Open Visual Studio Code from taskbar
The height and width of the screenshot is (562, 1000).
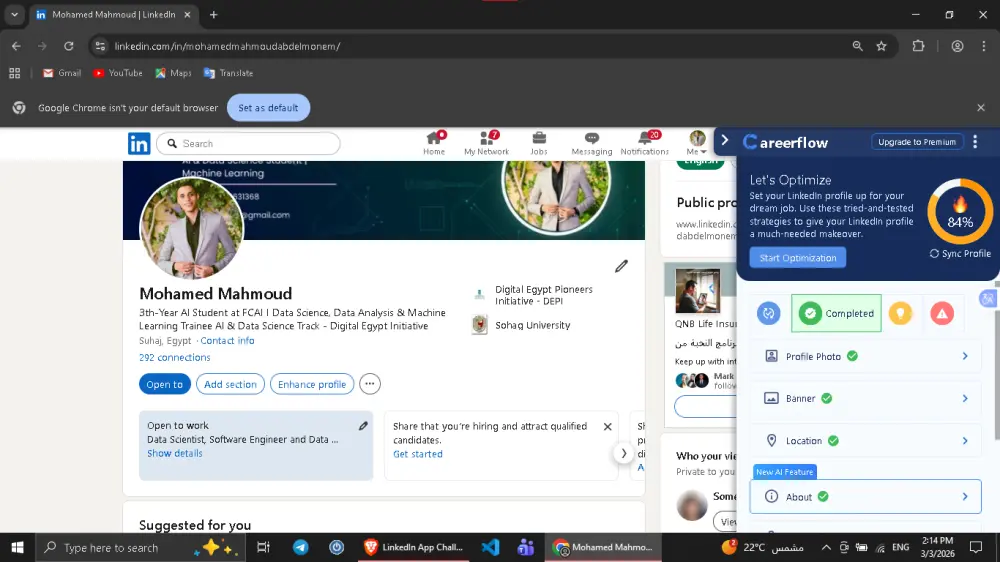tap(490, 547)
